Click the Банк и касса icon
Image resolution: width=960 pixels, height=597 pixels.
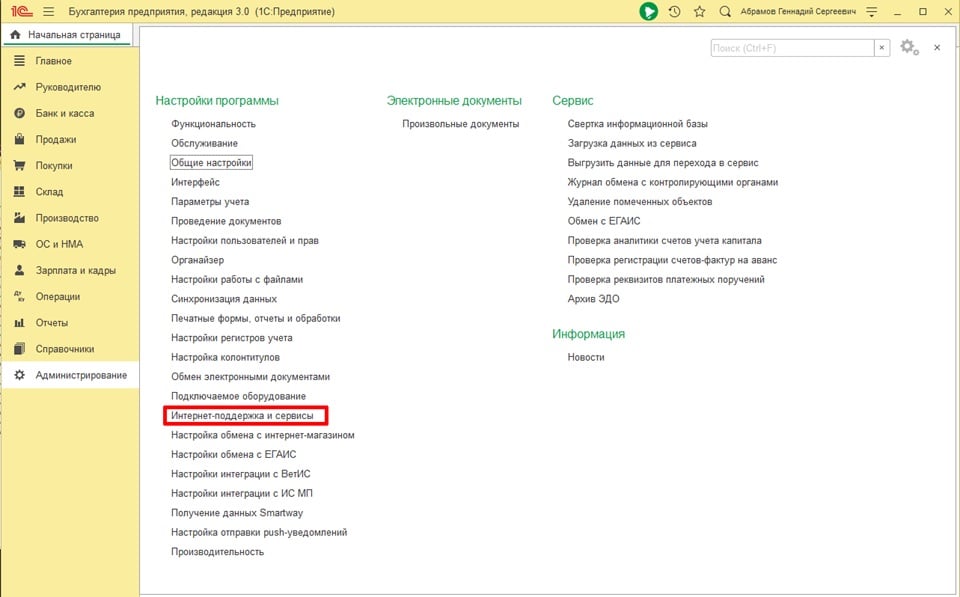coord(19,114)
